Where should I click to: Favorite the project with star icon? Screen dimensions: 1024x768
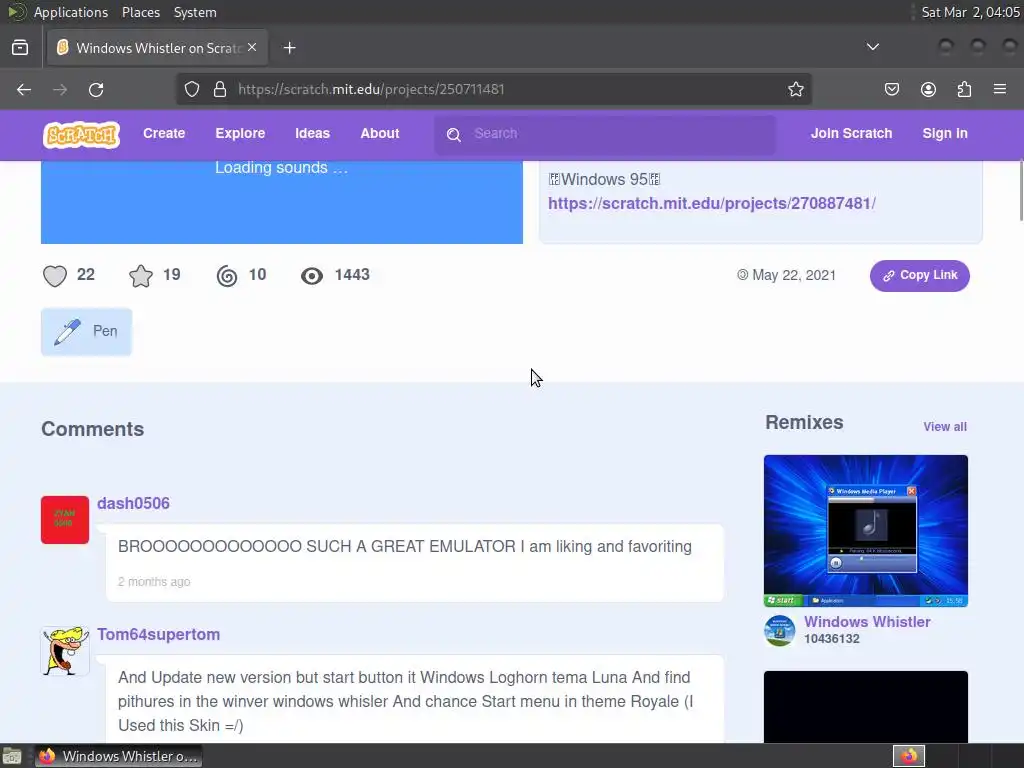[x=140, y=276]
